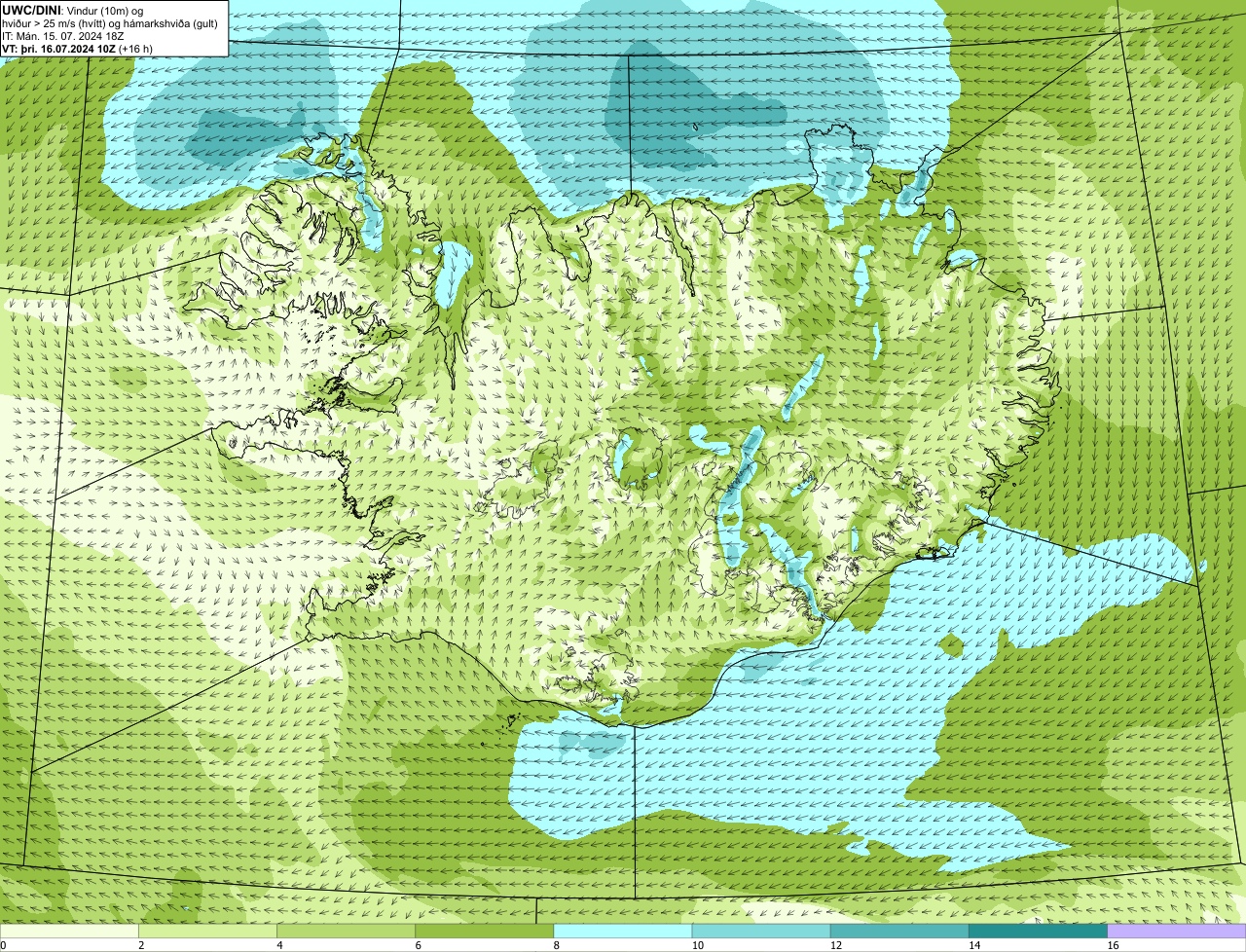Image resolution: width=1246 pixels, height=952 pixels.
Task: Click the 'VT: þri. 16.07.2024 10Z (+16 h)' line
Action: 78,48
